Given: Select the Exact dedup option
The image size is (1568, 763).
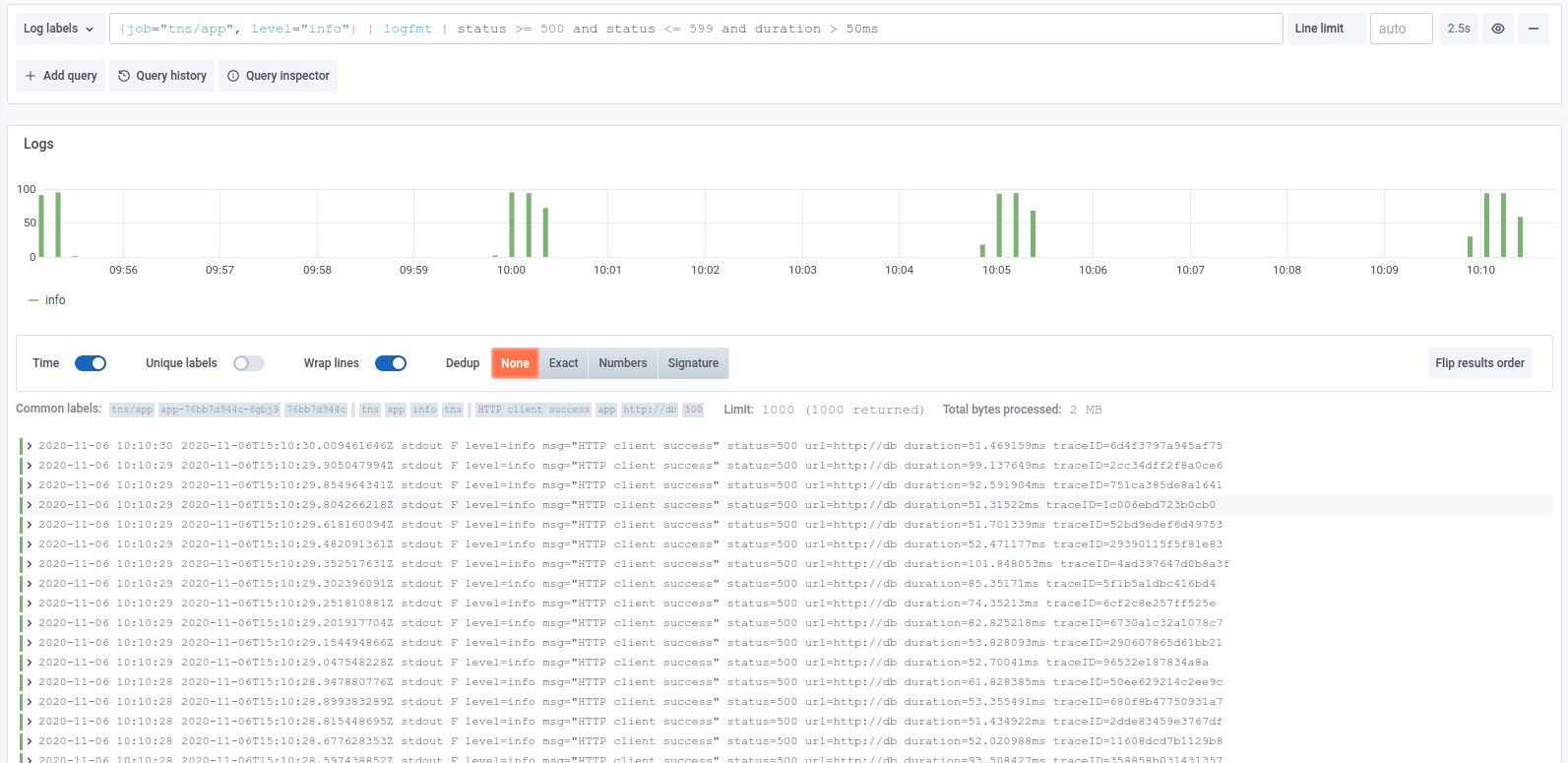Looking at the screenshot, I should click(x=563, y=363).
